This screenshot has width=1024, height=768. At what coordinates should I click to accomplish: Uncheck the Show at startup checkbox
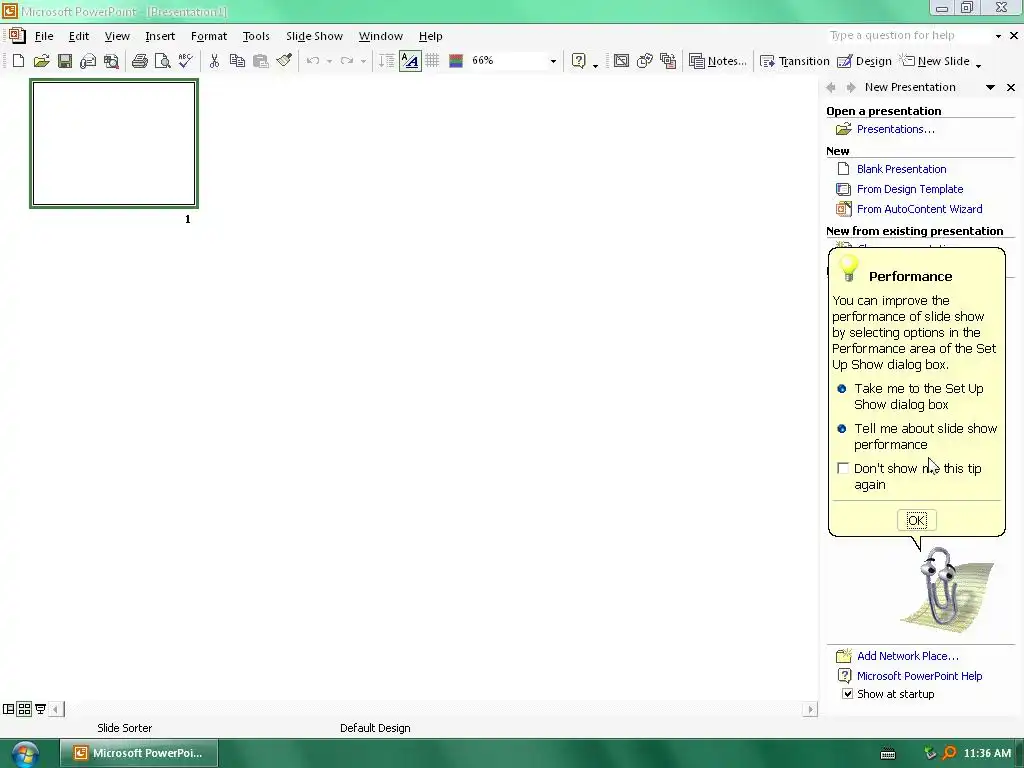[847, 694]
